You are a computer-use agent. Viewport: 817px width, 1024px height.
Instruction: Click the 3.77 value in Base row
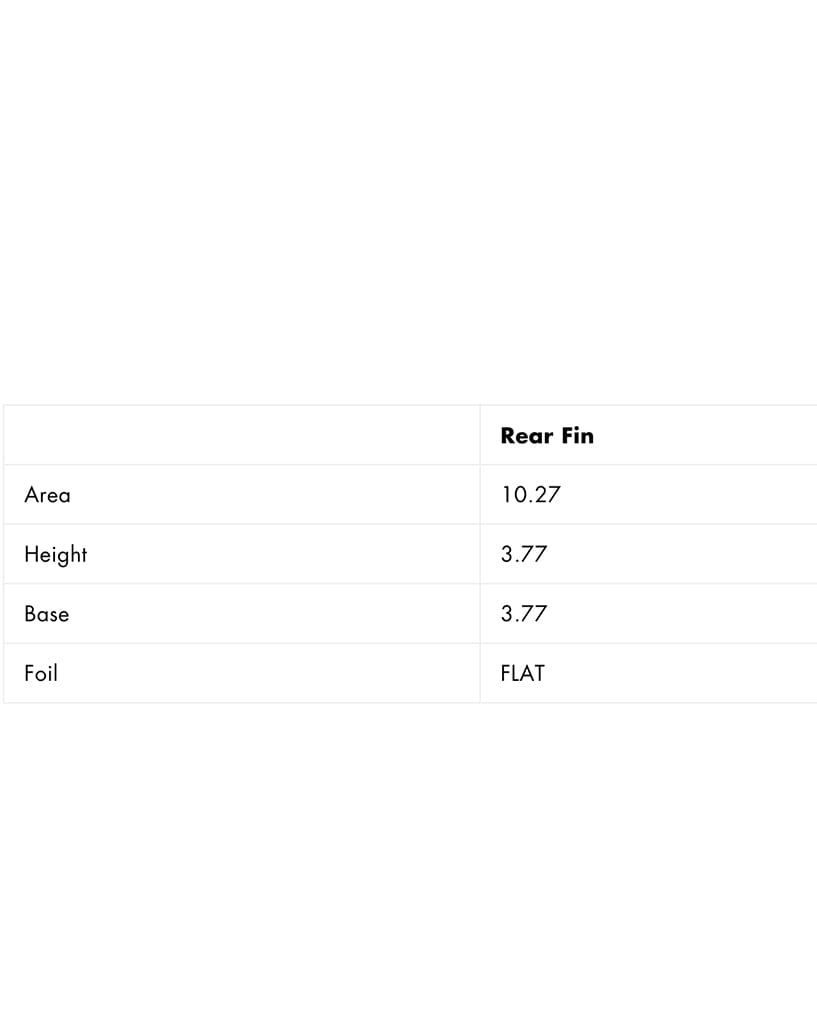pos(524,614)
